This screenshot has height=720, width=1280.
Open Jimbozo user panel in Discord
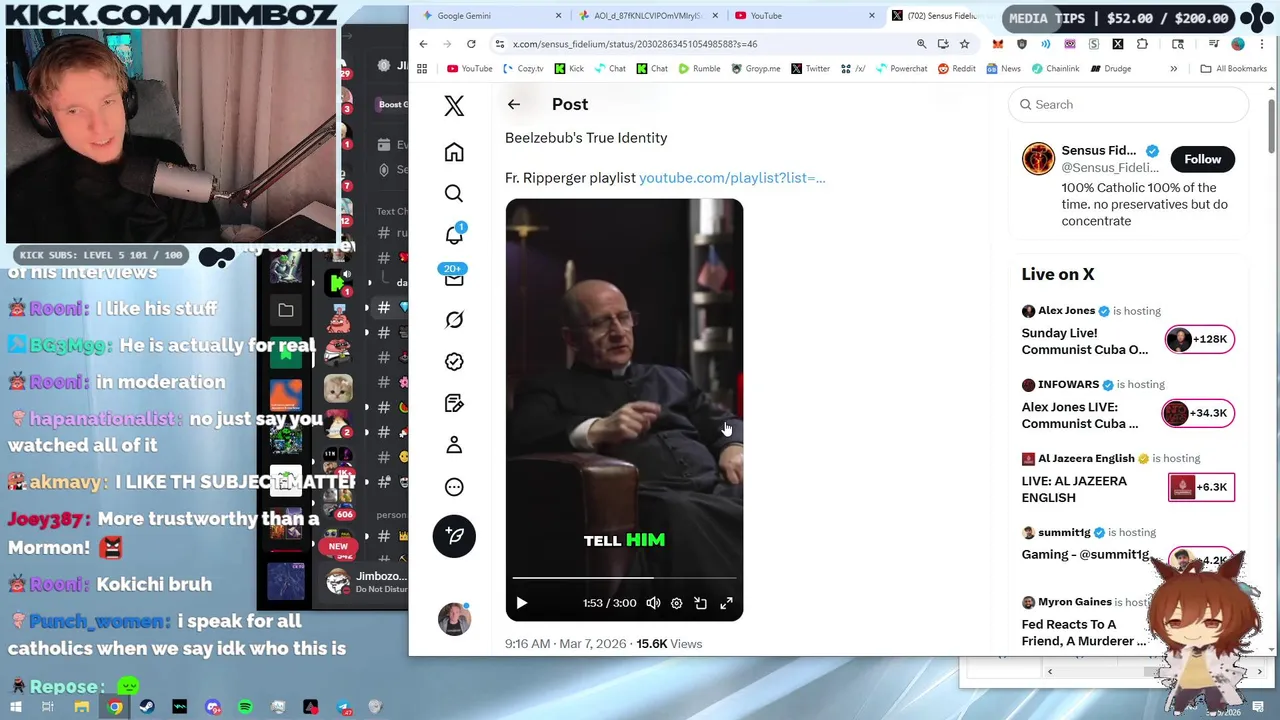point(368,581)
